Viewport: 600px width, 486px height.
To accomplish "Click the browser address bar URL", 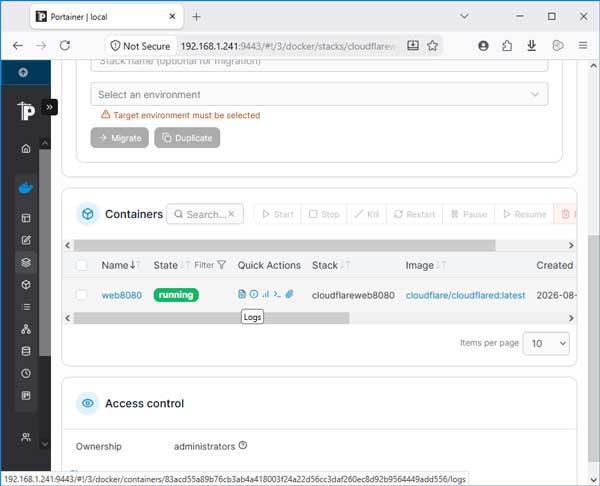I will (287, 46).
